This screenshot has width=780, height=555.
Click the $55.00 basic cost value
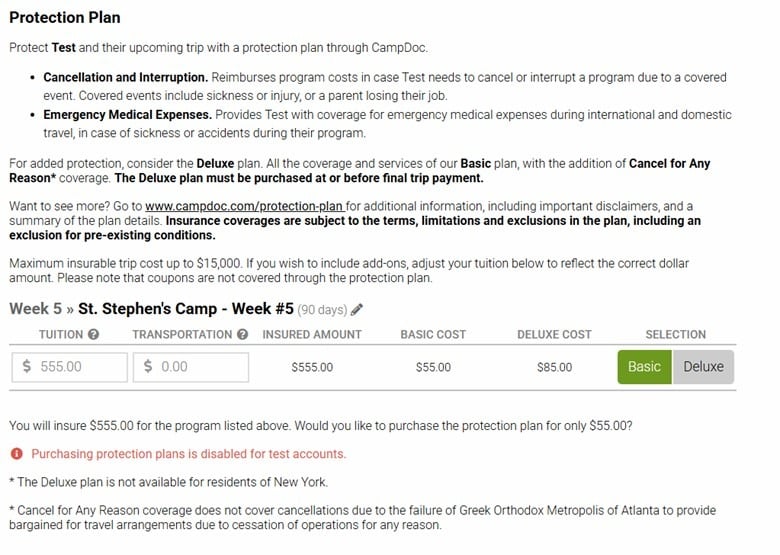[x=433, y=368]
